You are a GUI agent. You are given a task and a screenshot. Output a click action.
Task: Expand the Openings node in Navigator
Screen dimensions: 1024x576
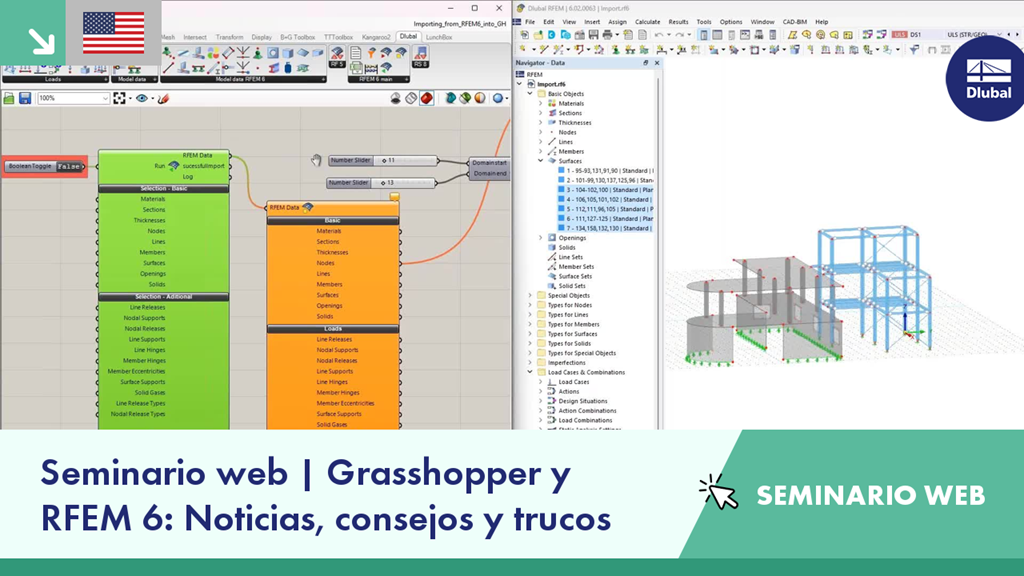point(540,238)
